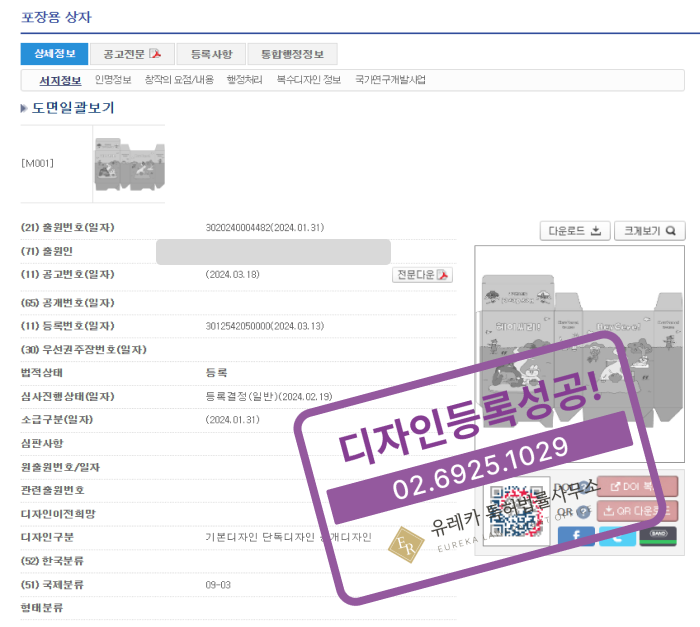Click the DOI 복사 copy button
This screenshot has height=627, width=700.
[x=637, y=487]
